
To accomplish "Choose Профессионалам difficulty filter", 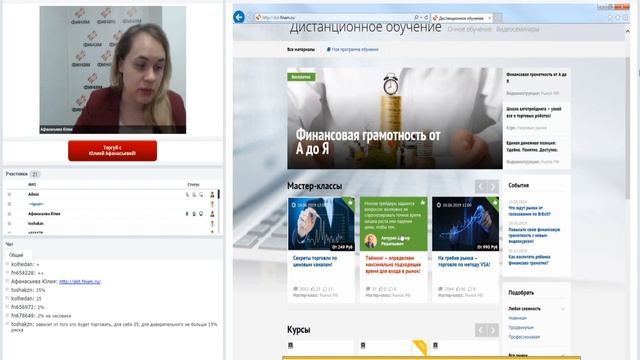I will [524, 337].
